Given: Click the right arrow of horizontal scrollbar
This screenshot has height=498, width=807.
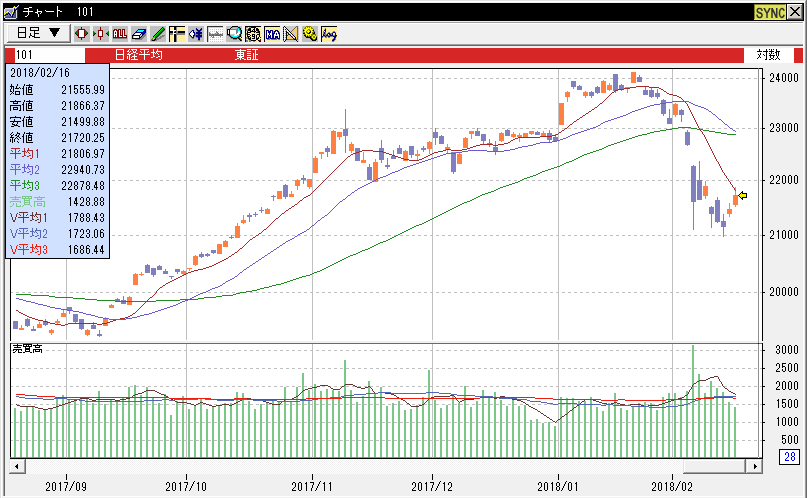Looking at the screenshot, I should click(x=755, y=466).
